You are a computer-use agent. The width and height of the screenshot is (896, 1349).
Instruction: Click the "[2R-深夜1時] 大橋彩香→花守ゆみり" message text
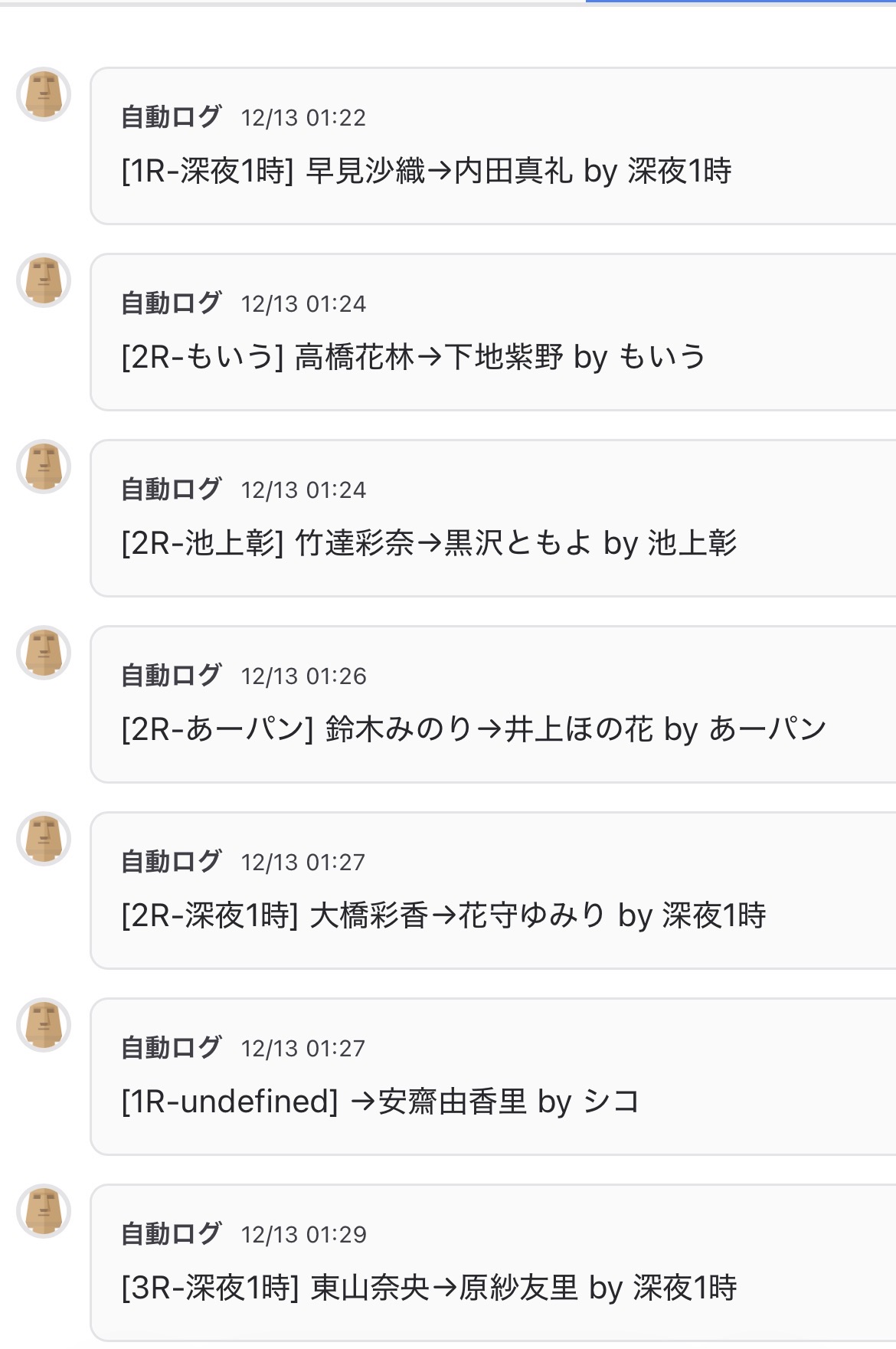click(443, 915)
